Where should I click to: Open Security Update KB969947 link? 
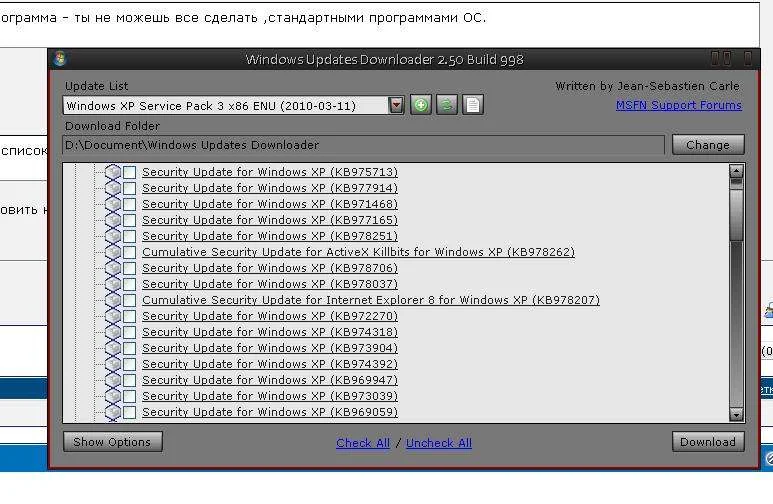coord(270,380)
